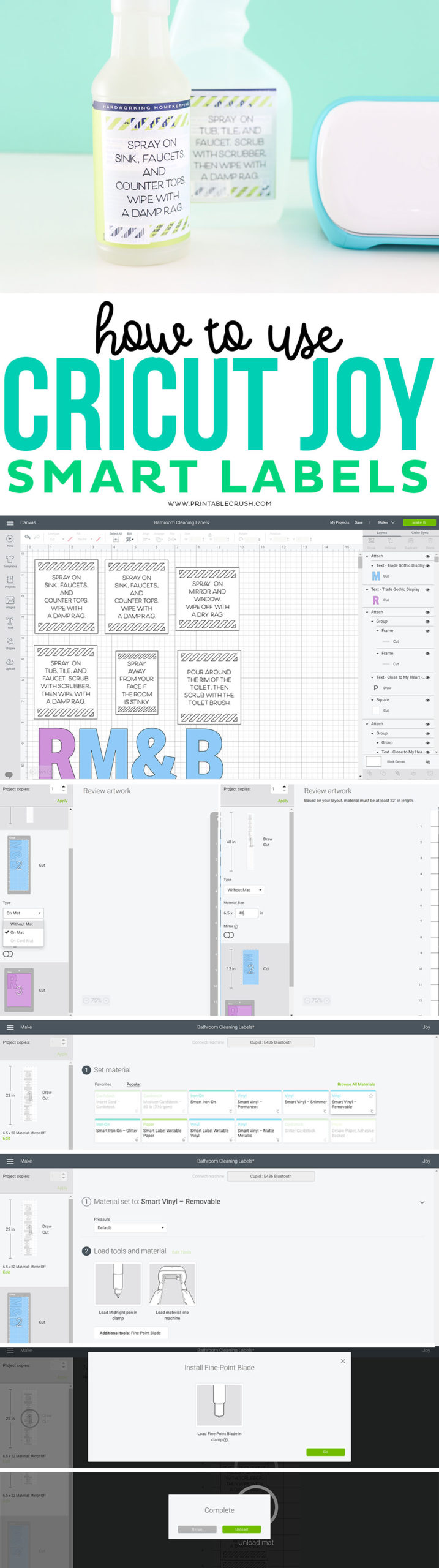Collapse the first Frame layer arrow

click(x=378, y=631)
